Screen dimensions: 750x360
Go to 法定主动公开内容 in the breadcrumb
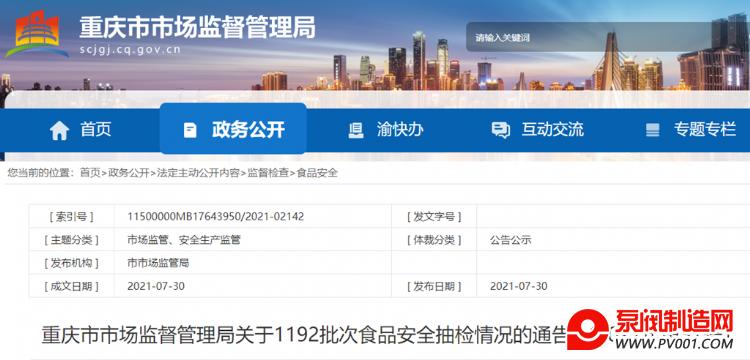tap(198, 173)
